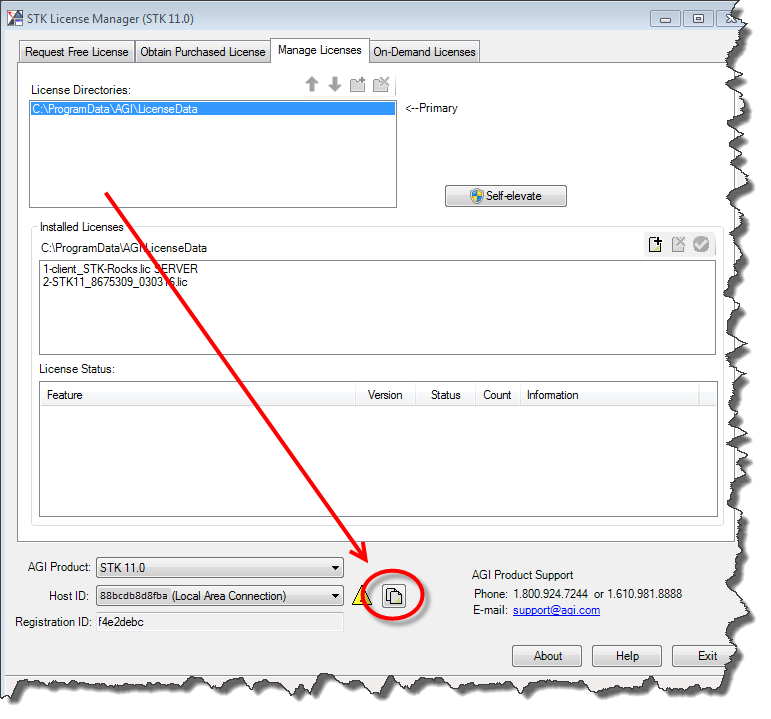Maximize the STK License Manager window
771x719 pixels.
click(698, 19)
